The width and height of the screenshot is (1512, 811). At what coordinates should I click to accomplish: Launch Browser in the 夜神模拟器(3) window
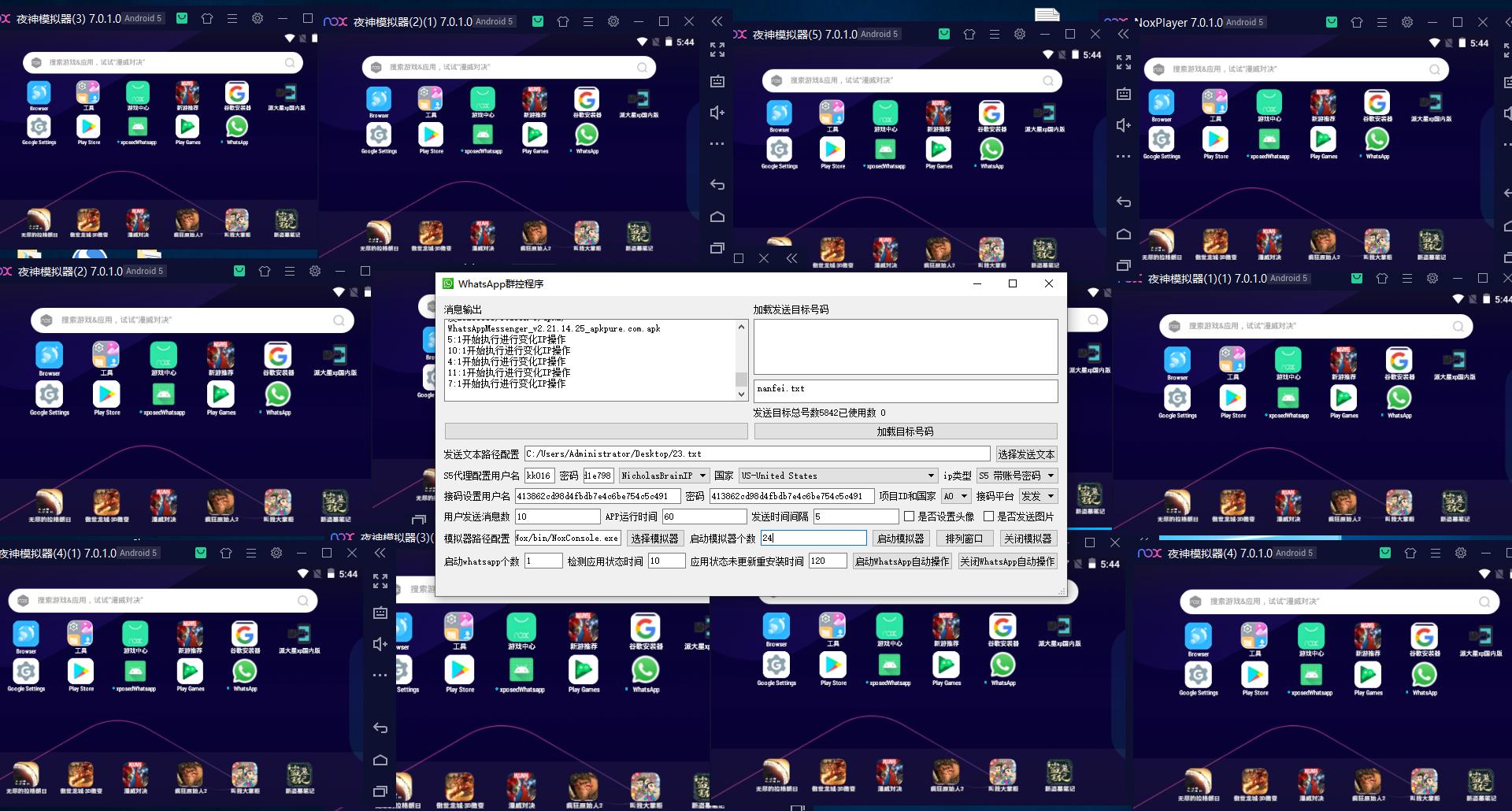[x=39, y=93]
